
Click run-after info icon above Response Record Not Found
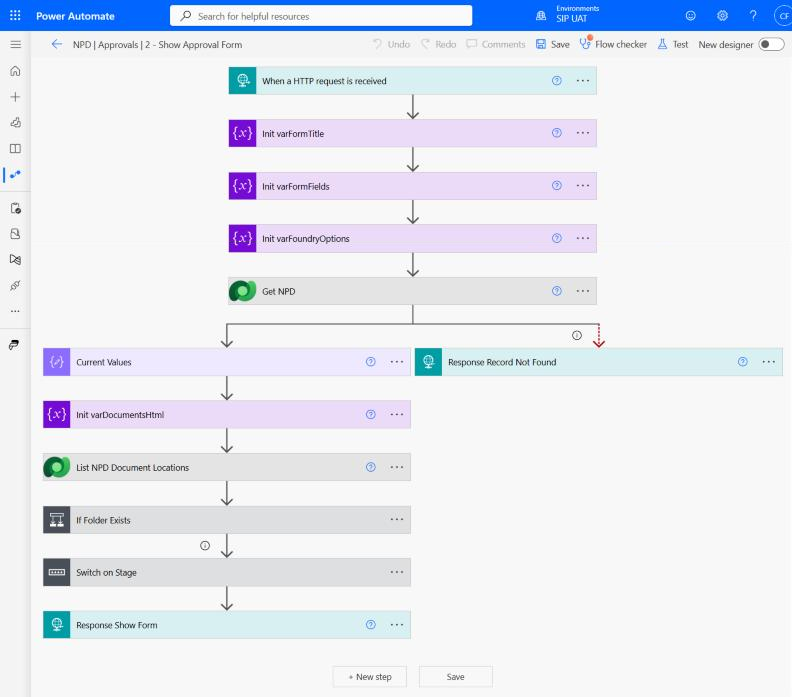(x=577, y=335)
